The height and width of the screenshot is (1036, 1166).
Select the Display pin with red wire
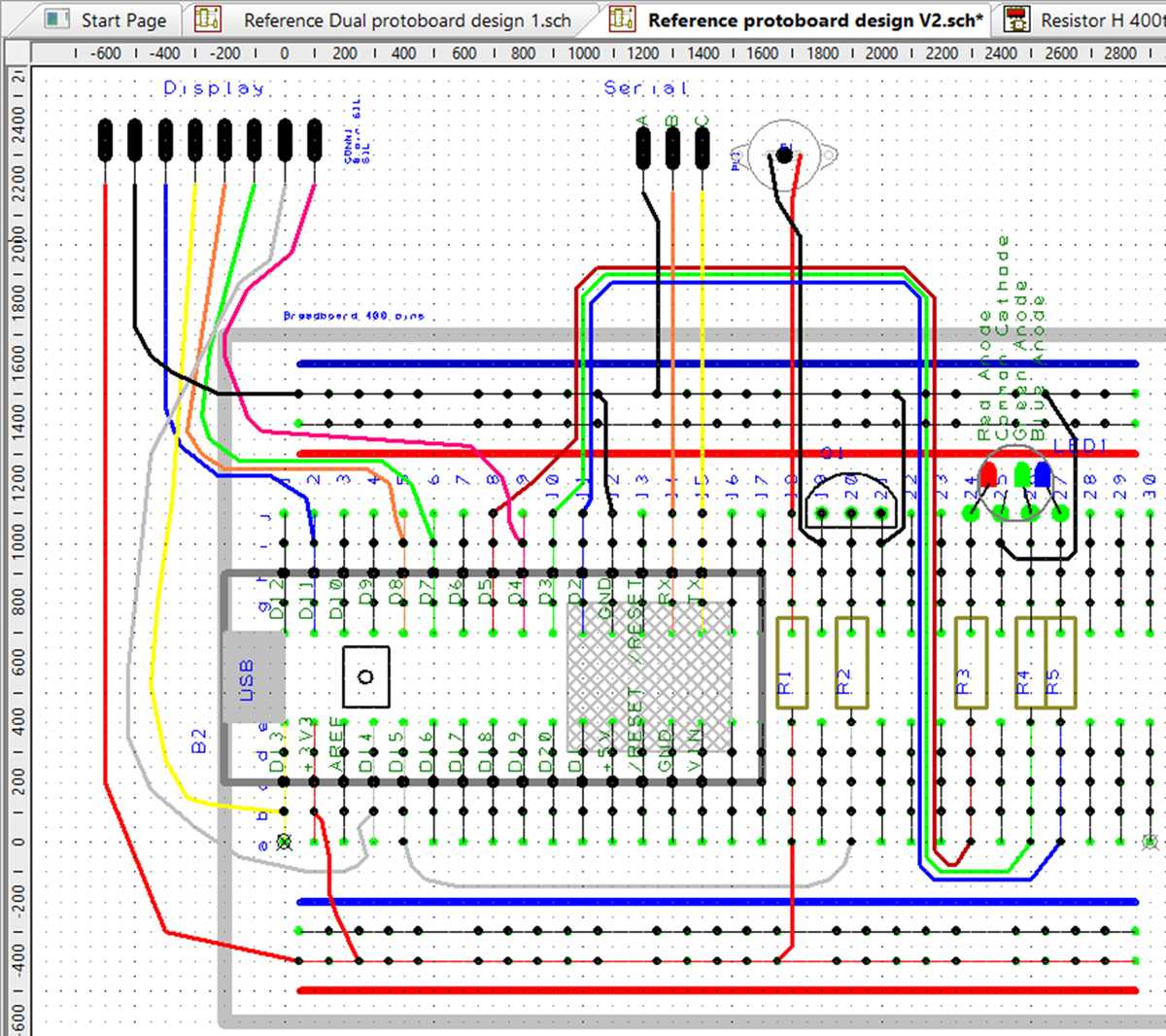[105, 139]
